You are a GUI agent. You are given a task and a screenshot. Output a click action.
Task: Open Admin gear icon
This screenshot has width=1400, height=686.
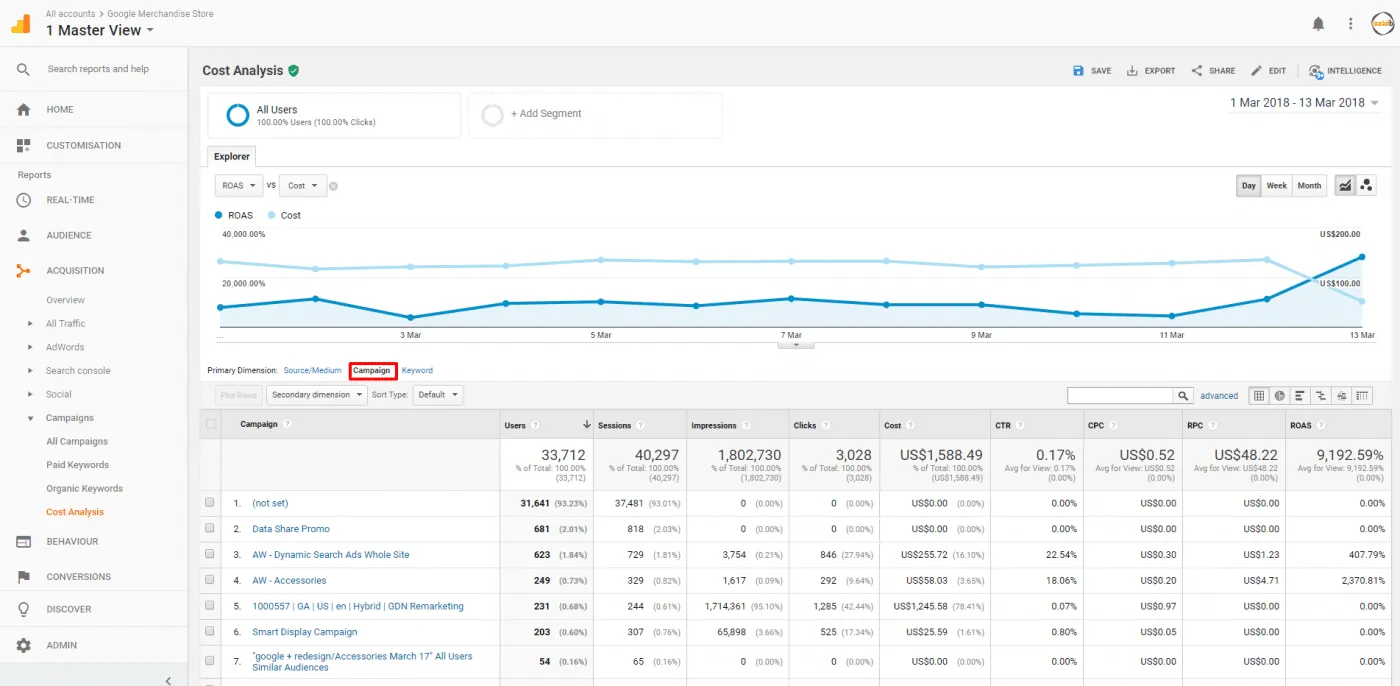24,646
